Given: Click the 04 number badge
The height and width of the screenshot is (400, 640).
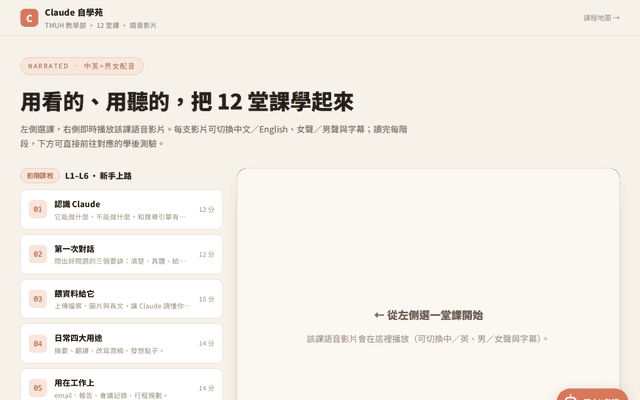Looking at the screenshot, I should (x=38, y=344).
